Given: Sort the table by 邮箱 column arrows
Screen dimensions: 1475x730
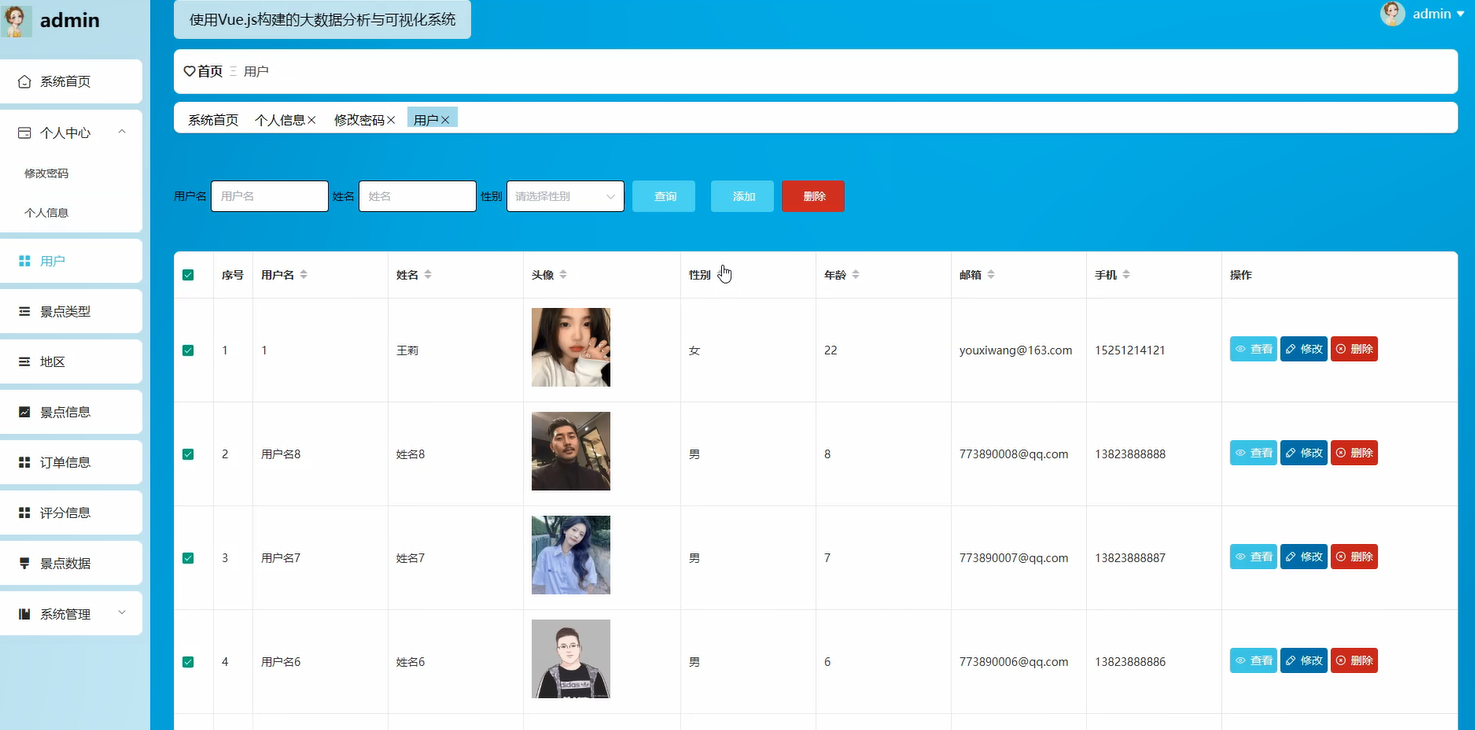Looking at the screenshot, I should [x=991, y=275].
